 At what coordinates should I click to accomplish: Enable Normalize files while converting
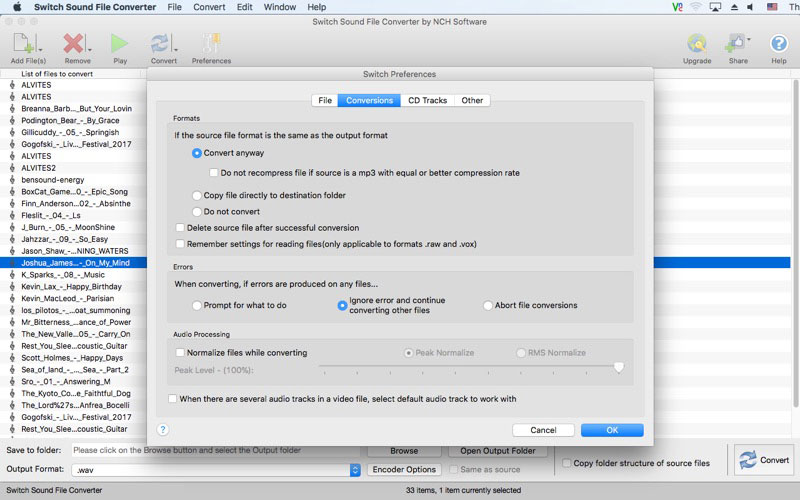pyautogui.click(x=180, y=353)
